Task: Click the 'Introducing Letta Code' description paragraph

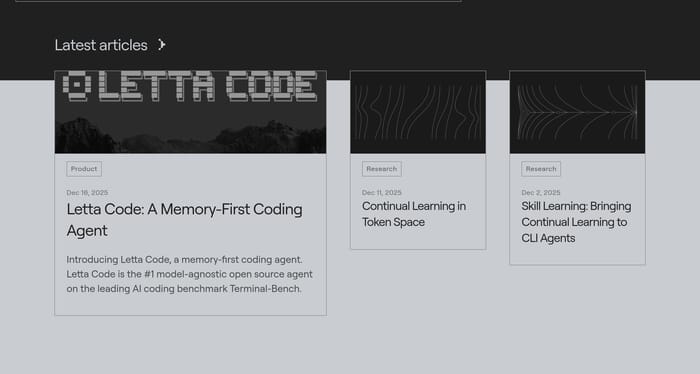Action: point(190,274)
